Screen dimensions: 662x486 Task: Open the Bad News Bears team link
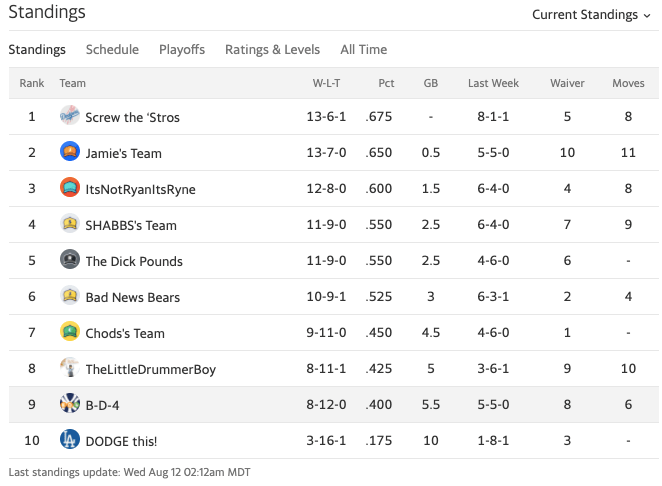coord(134,297)
